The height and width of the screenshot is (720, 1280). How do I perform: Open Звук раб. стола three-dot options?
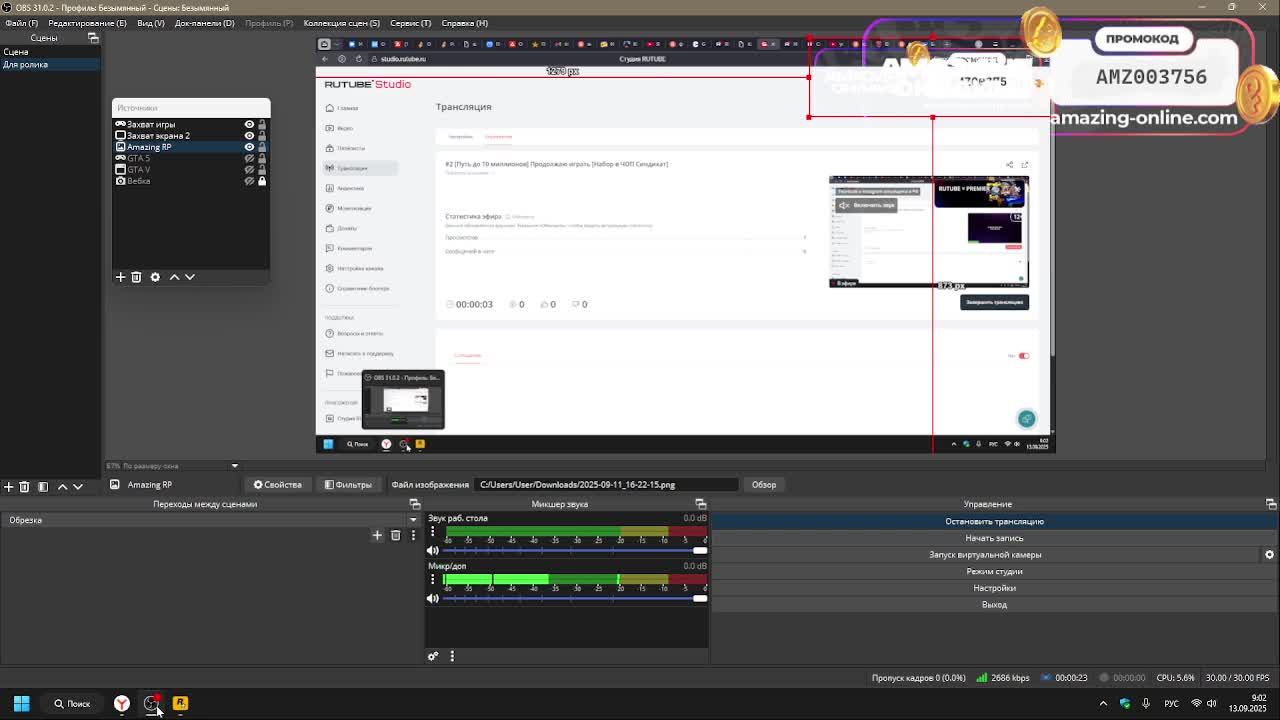(x=433, y=531)
